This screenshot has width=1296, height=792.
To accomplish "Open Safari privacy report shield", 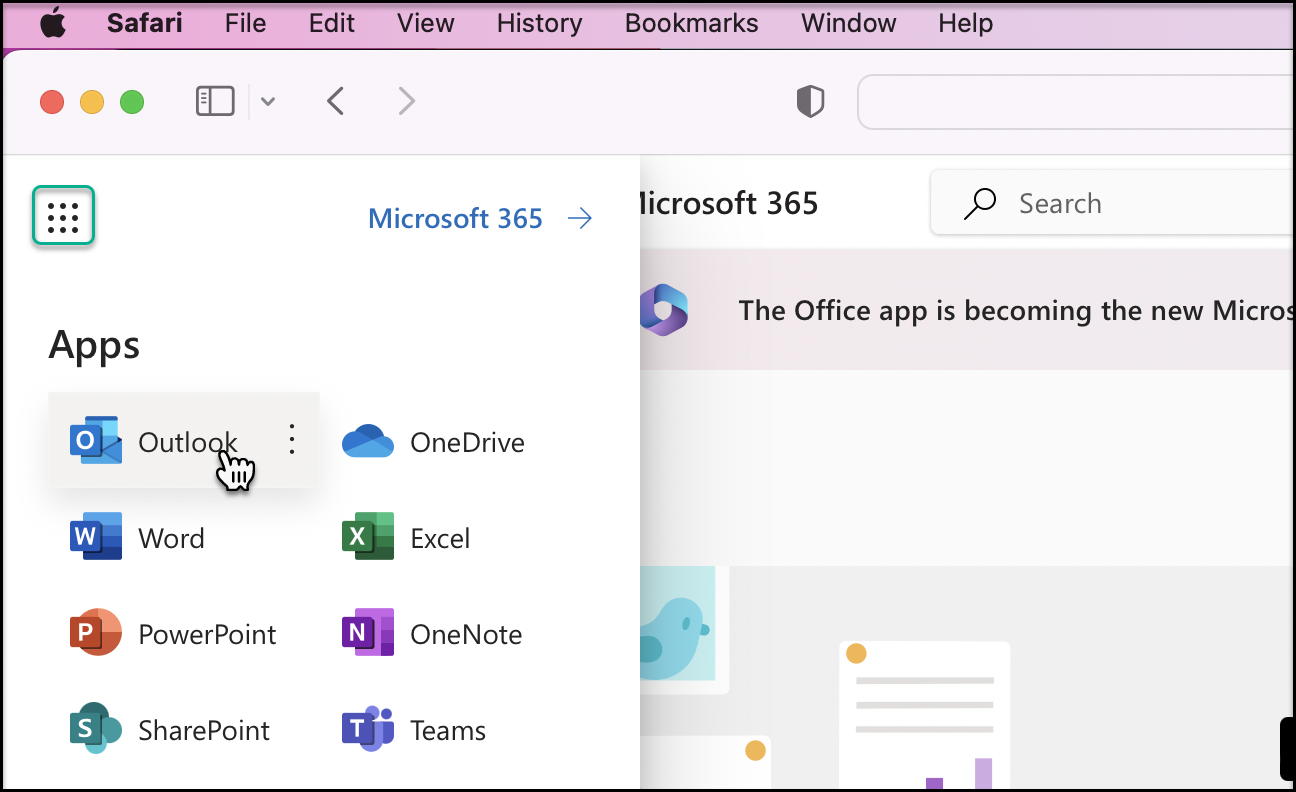I will click(x=810, y=101).
